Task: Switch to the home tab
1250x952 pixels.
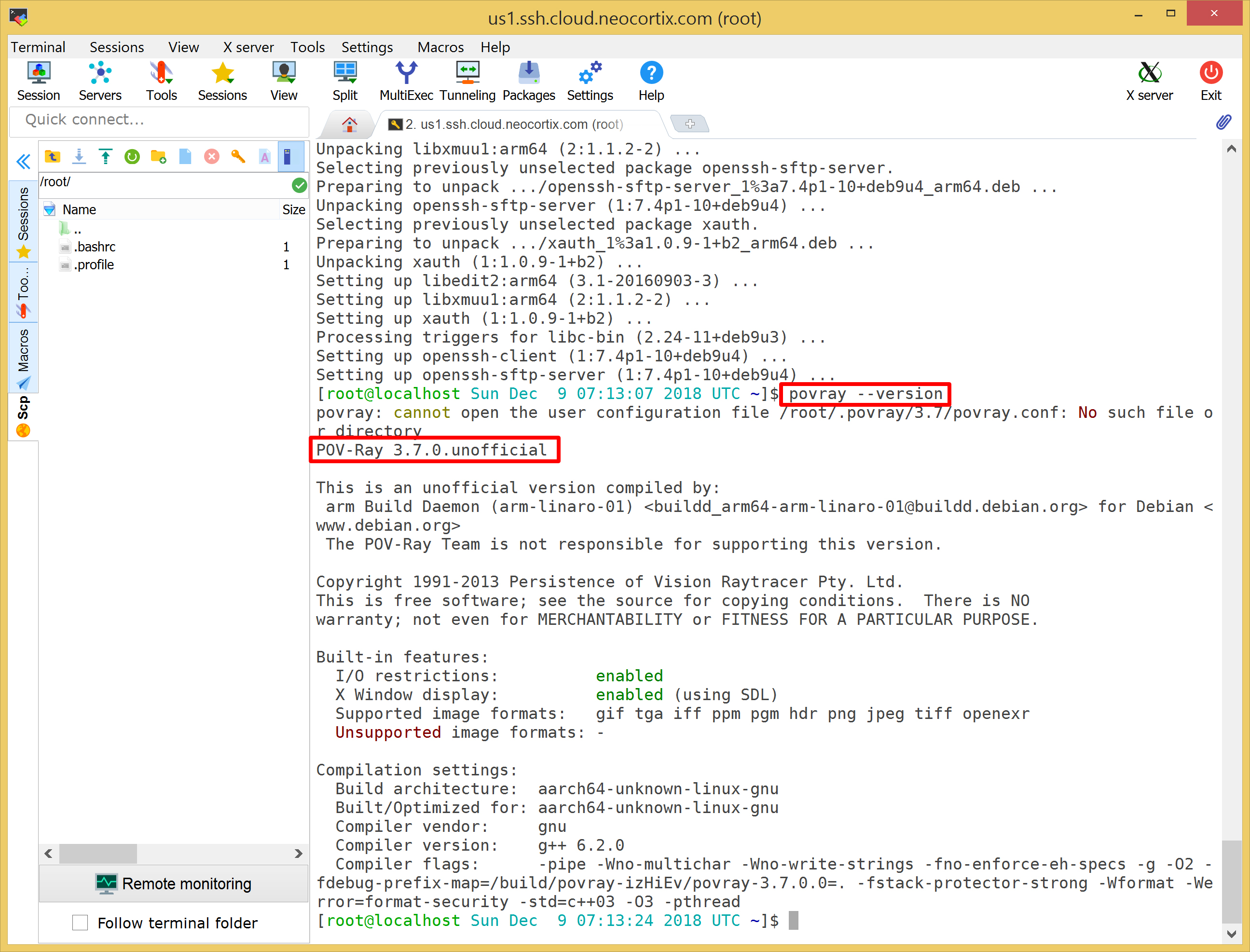Action: [349, 124]
